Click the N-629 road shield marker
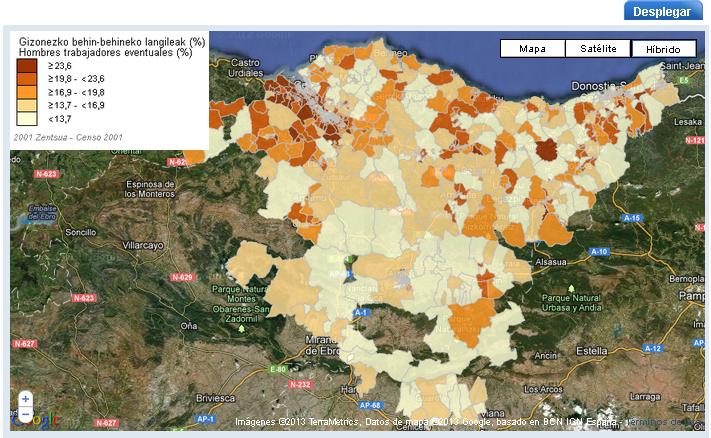Screen dimensions: 711x438 182,276
